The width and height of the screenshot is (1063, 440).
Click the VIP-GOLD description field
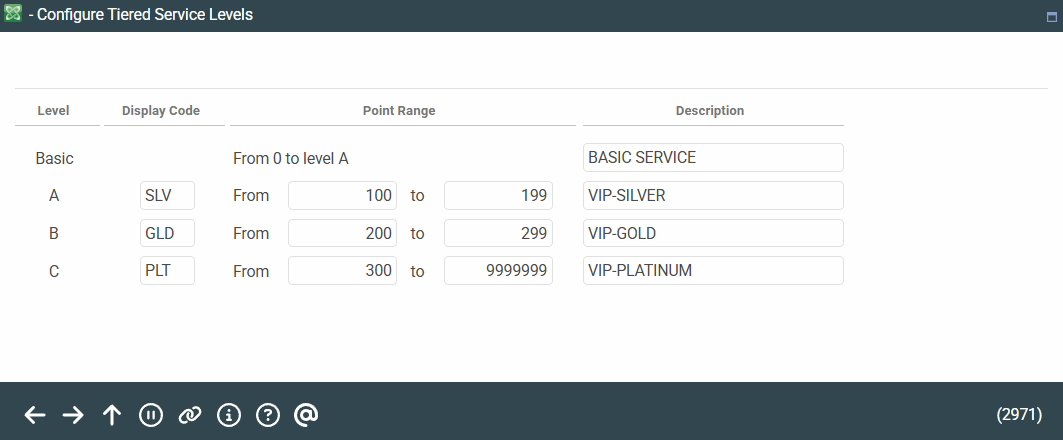point(713,233)
